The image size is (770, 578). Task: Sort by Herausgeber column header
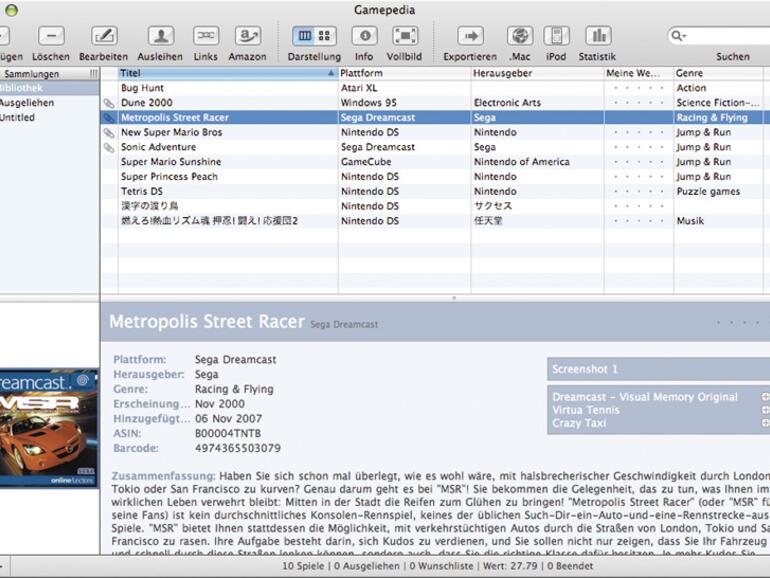(537, 73)
